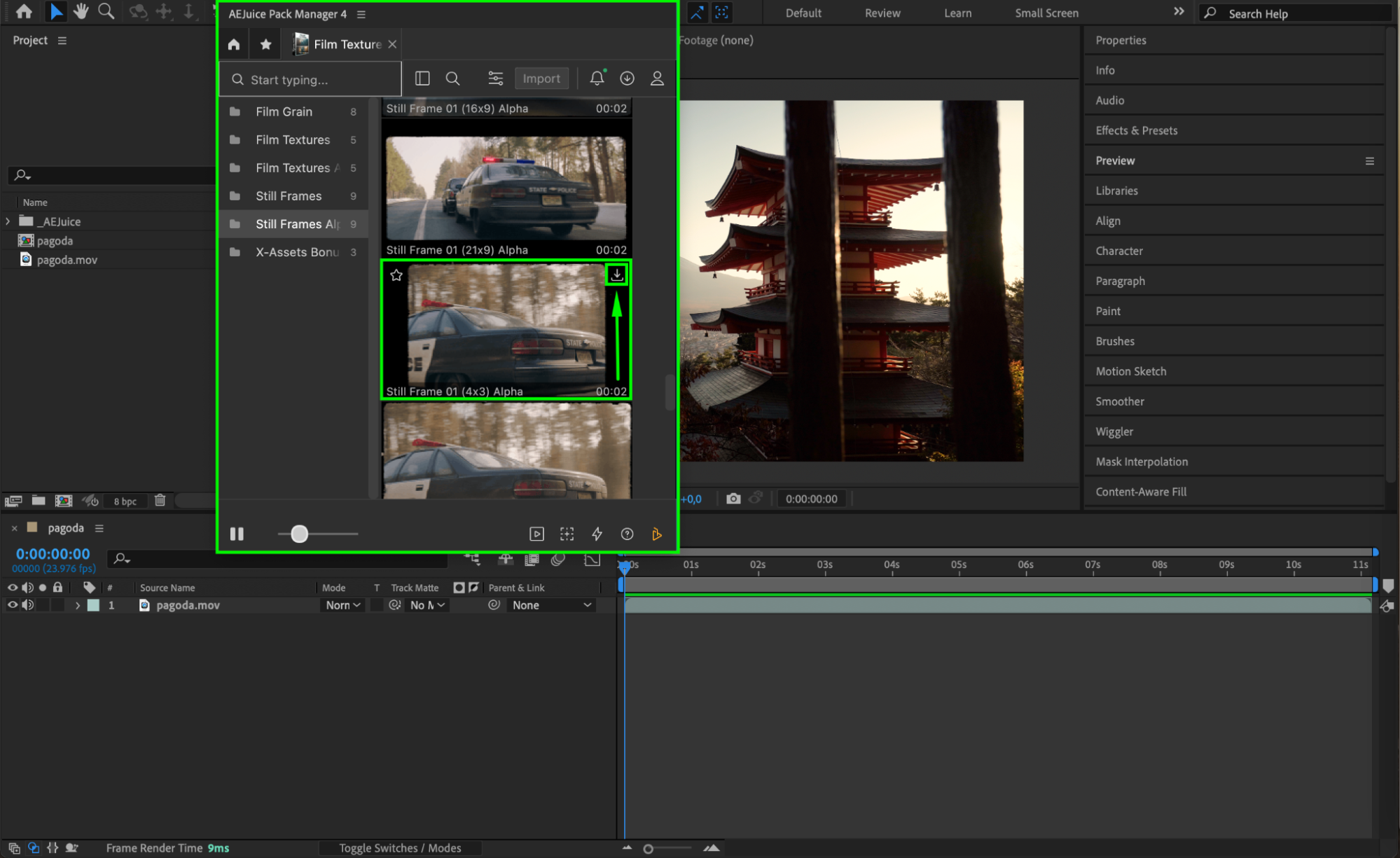Image resolution: width=1400 pixels, height=858 pixels.
Task: Mute audio of pagoda.mov layer
Action: click(28, 604)
